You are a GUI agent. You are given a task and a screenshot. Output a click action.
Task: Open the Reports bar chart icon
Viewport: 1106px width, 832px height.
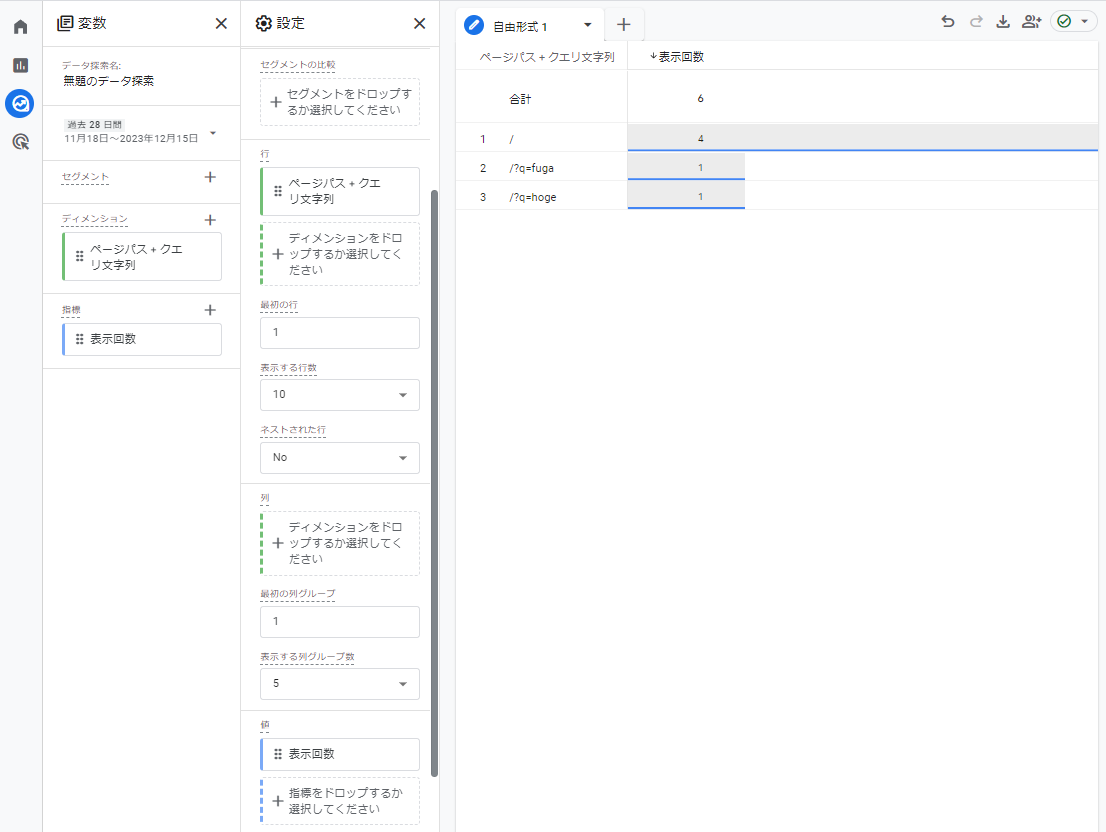click(20, 65)
